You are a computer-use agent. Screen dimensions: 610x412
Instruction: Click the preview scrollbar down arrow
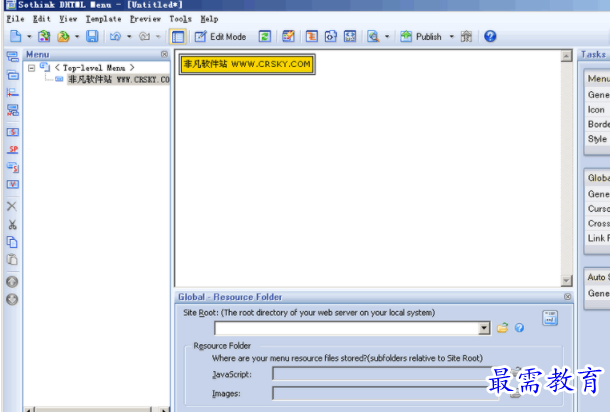click(x=566, y=281)
